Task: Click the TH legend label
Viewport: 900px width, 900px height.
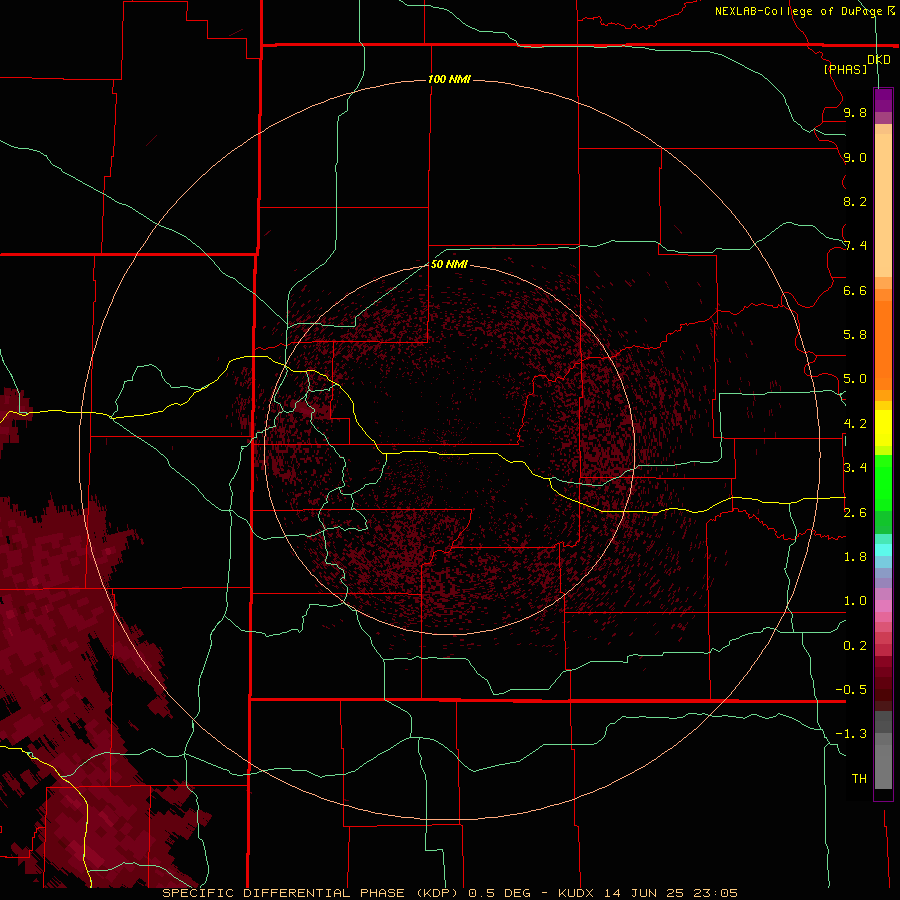Action: [859, 779]
